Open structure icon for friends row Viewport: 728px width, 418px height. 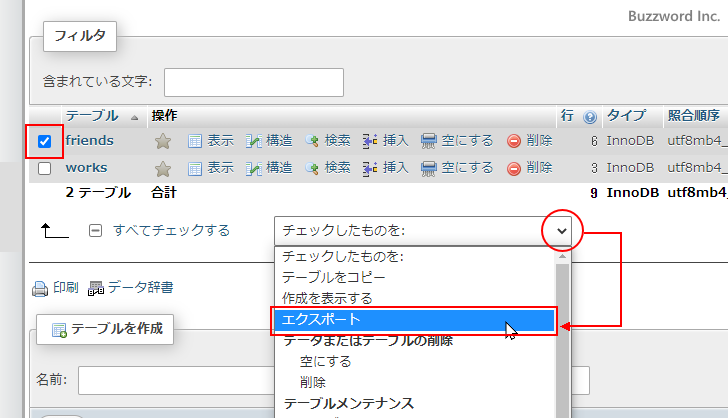click(x=254, y=141)
